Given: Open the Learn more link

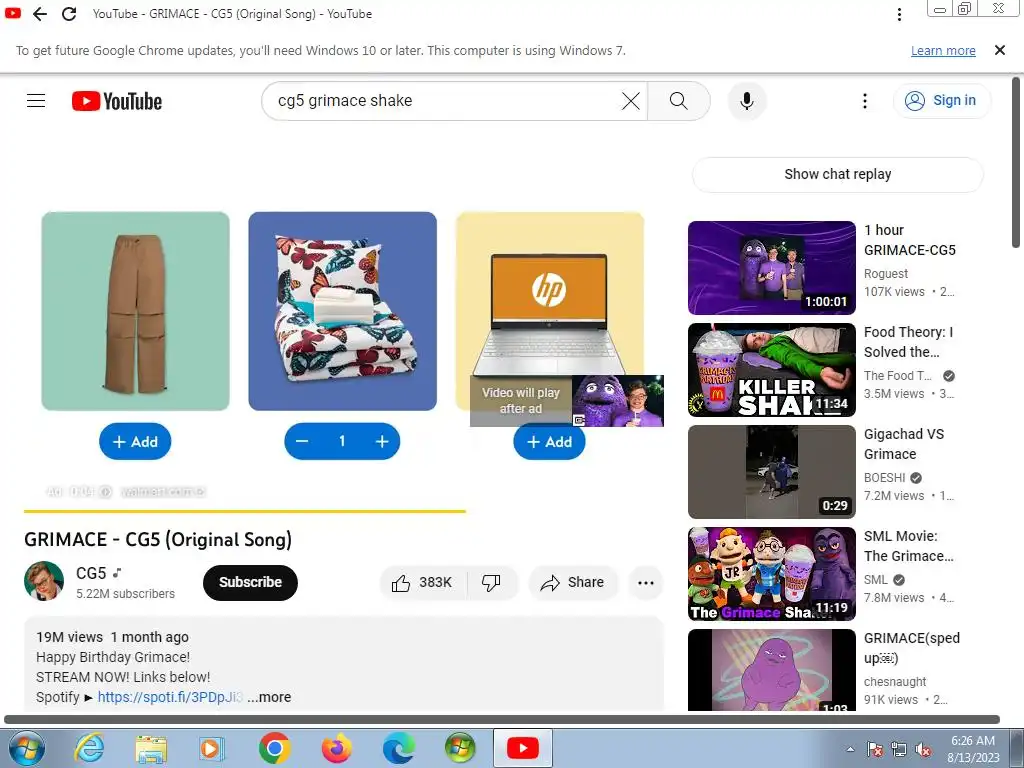Looking at the screenshot, I should pos(943,50).
